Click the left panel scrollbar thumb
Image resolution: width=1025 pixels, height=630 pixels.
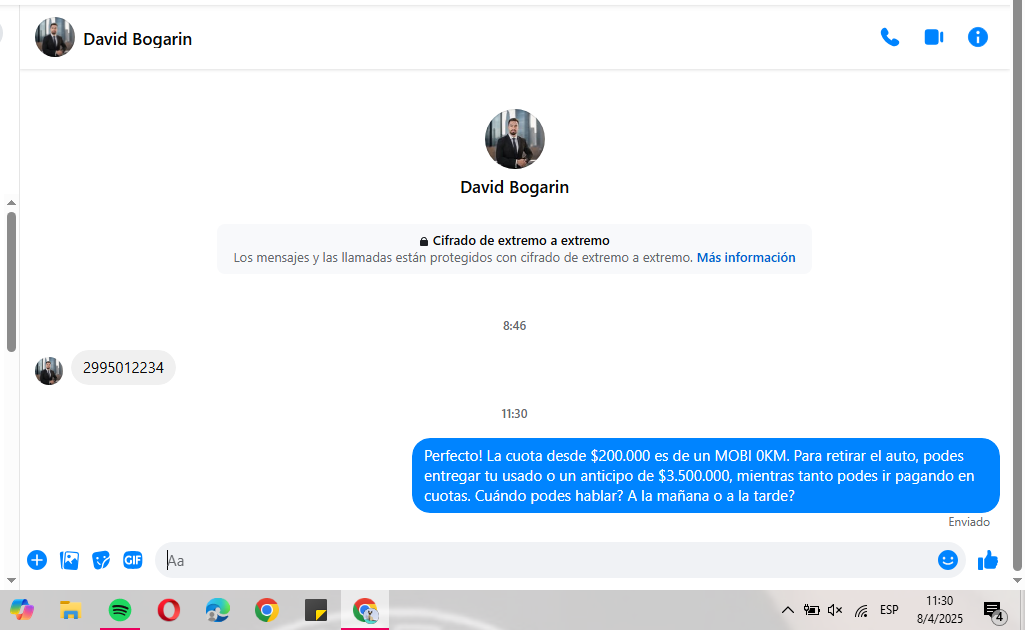[x=11, y=282]
